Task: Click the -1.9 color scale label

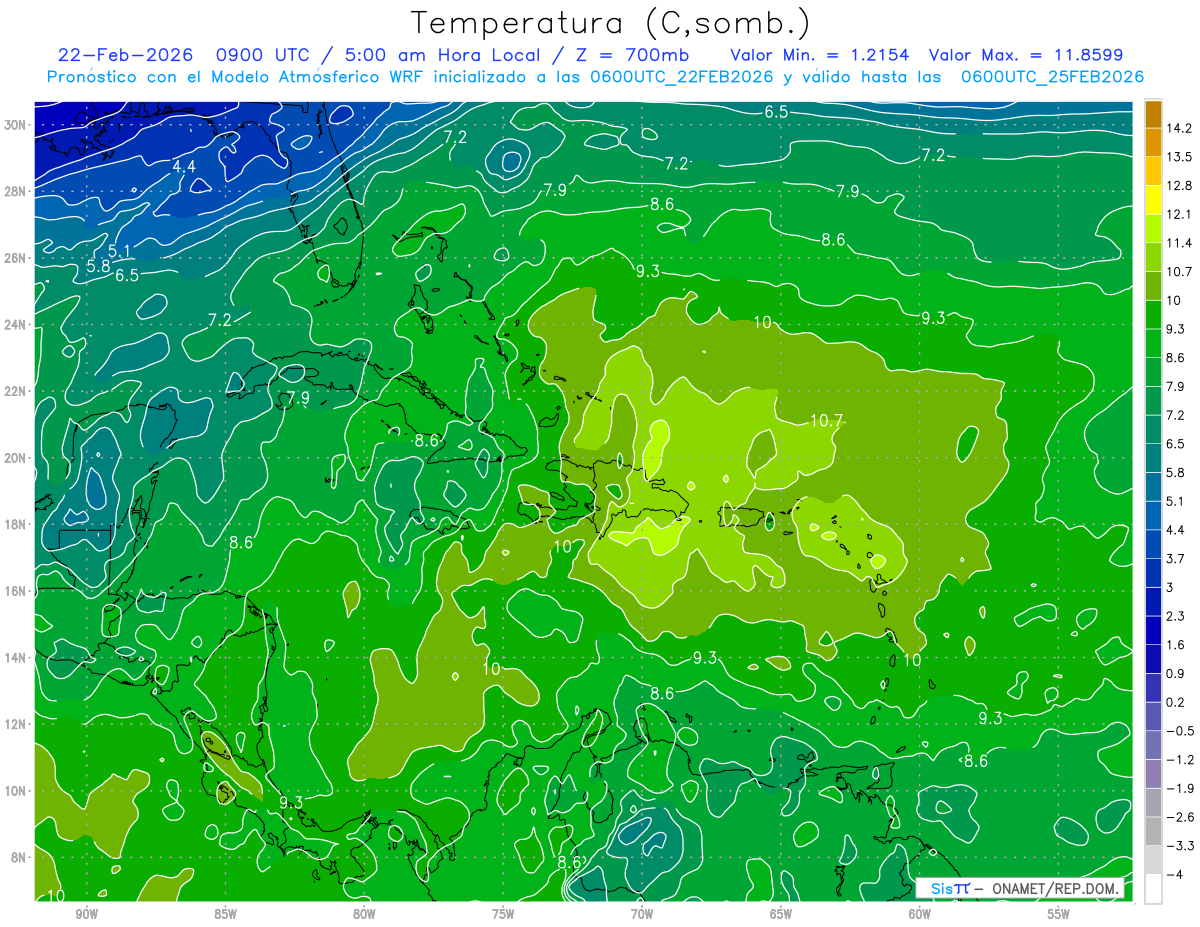Action: pyautogui.click(x=1179, y=788)
